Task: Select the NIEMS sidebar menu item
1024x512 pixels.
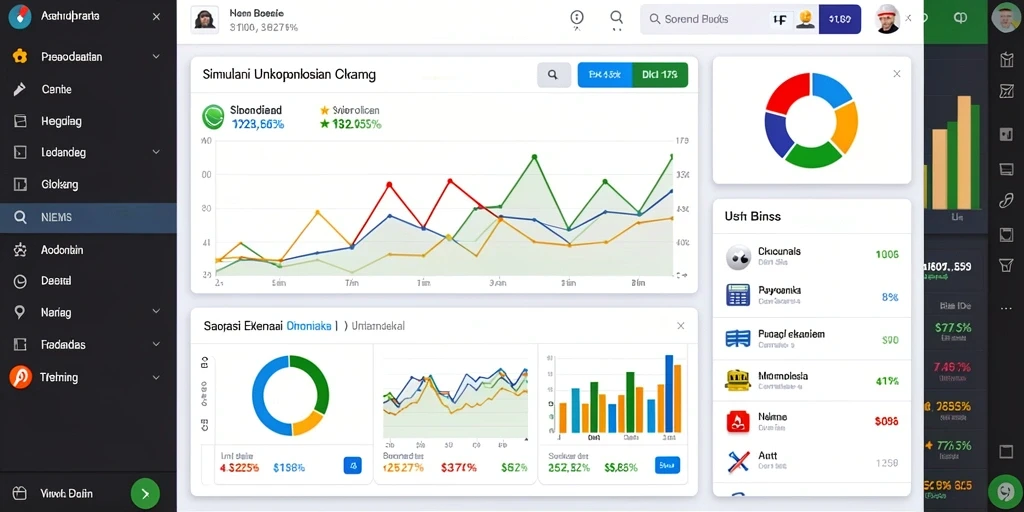Action: [88, 217]
